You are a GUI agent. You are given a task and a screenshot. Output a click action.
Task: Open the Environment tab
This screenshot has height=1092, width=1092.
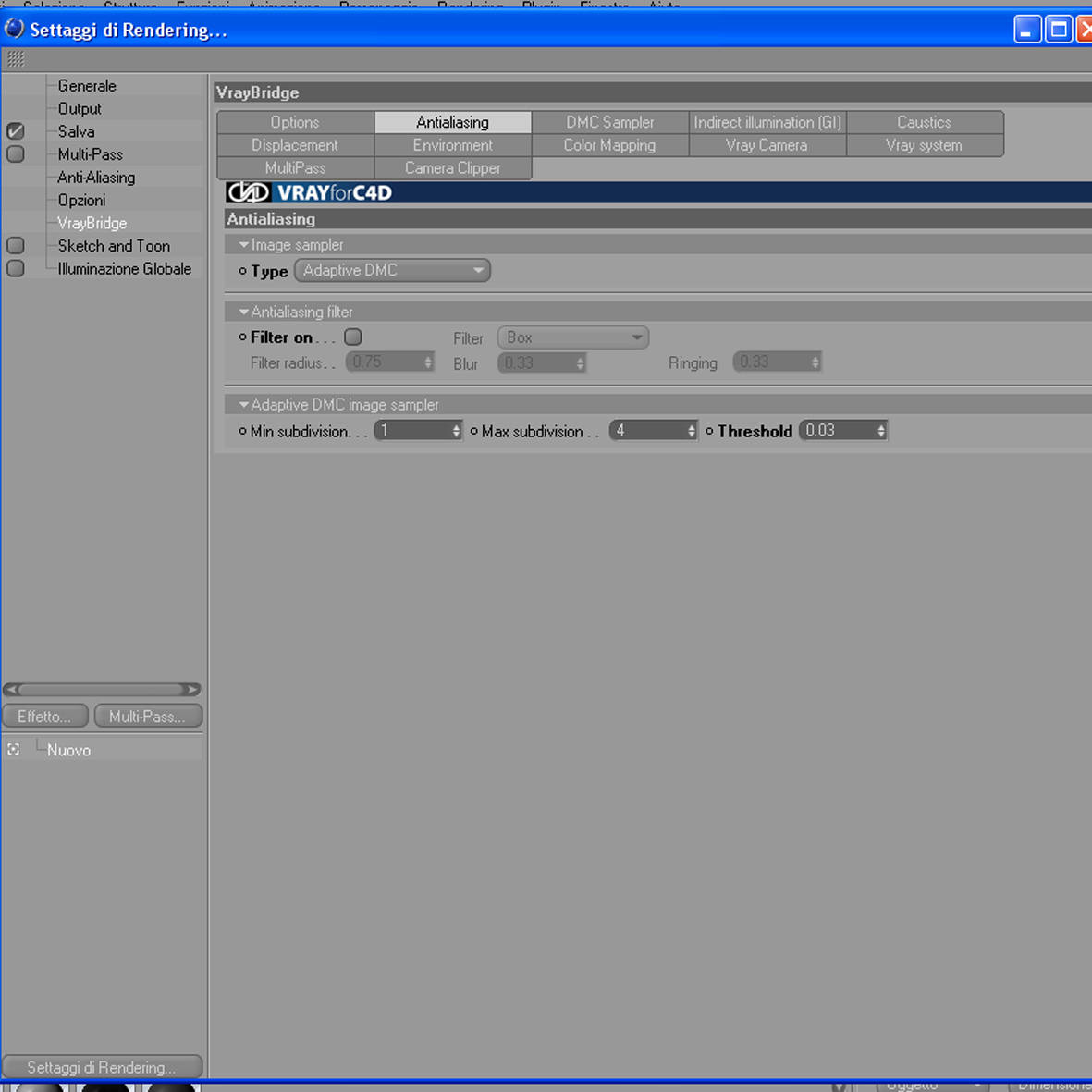tap(453, 145)
